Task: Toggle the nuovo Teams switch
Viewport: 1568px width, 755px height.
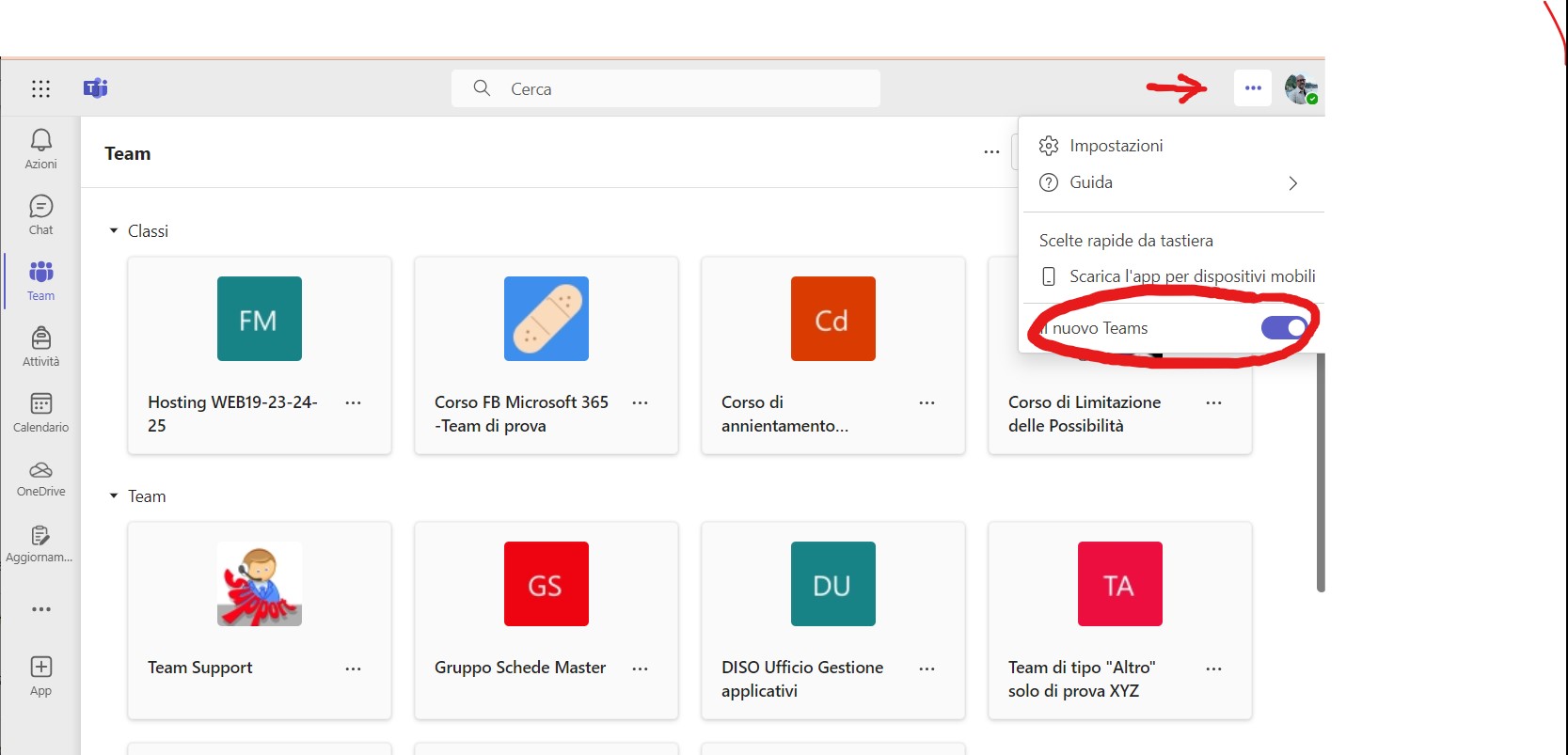Action: pos(1284,327)
